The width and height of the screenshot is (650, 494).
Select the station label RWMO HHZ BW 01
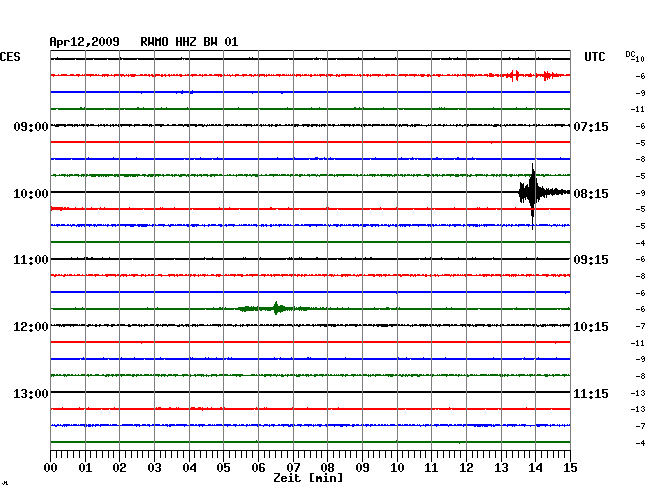[x=189, y=42]
